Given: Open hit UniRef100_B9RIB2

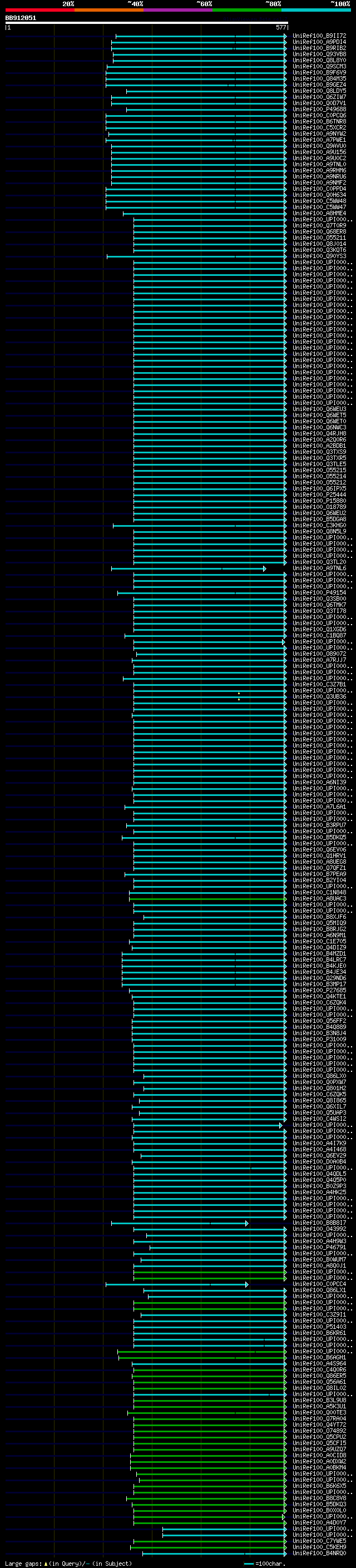Looking at the screenshot, I should point(319,48).
